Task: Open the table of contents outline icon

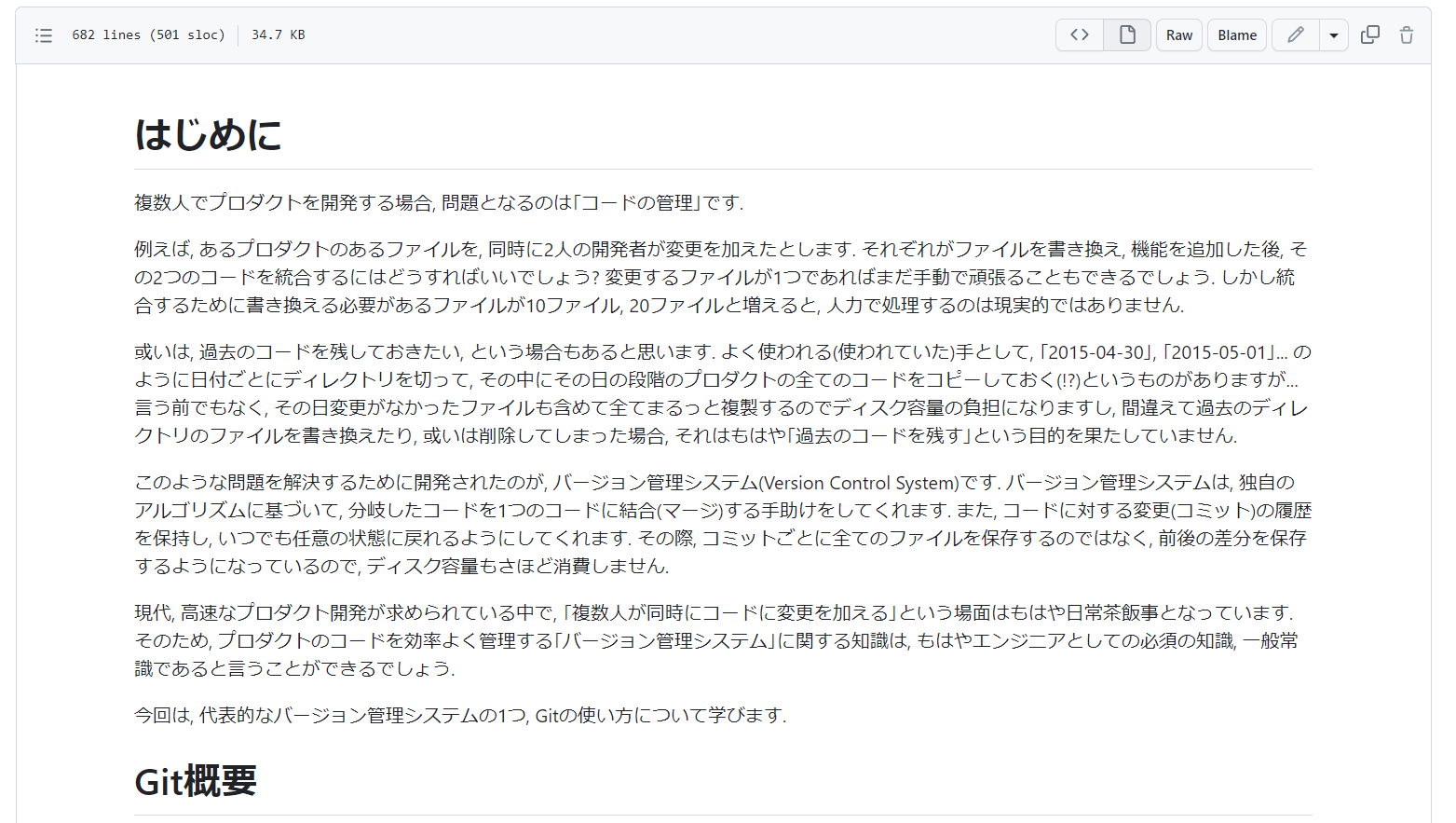Action: pyautogui.click(x=44, y=35)
